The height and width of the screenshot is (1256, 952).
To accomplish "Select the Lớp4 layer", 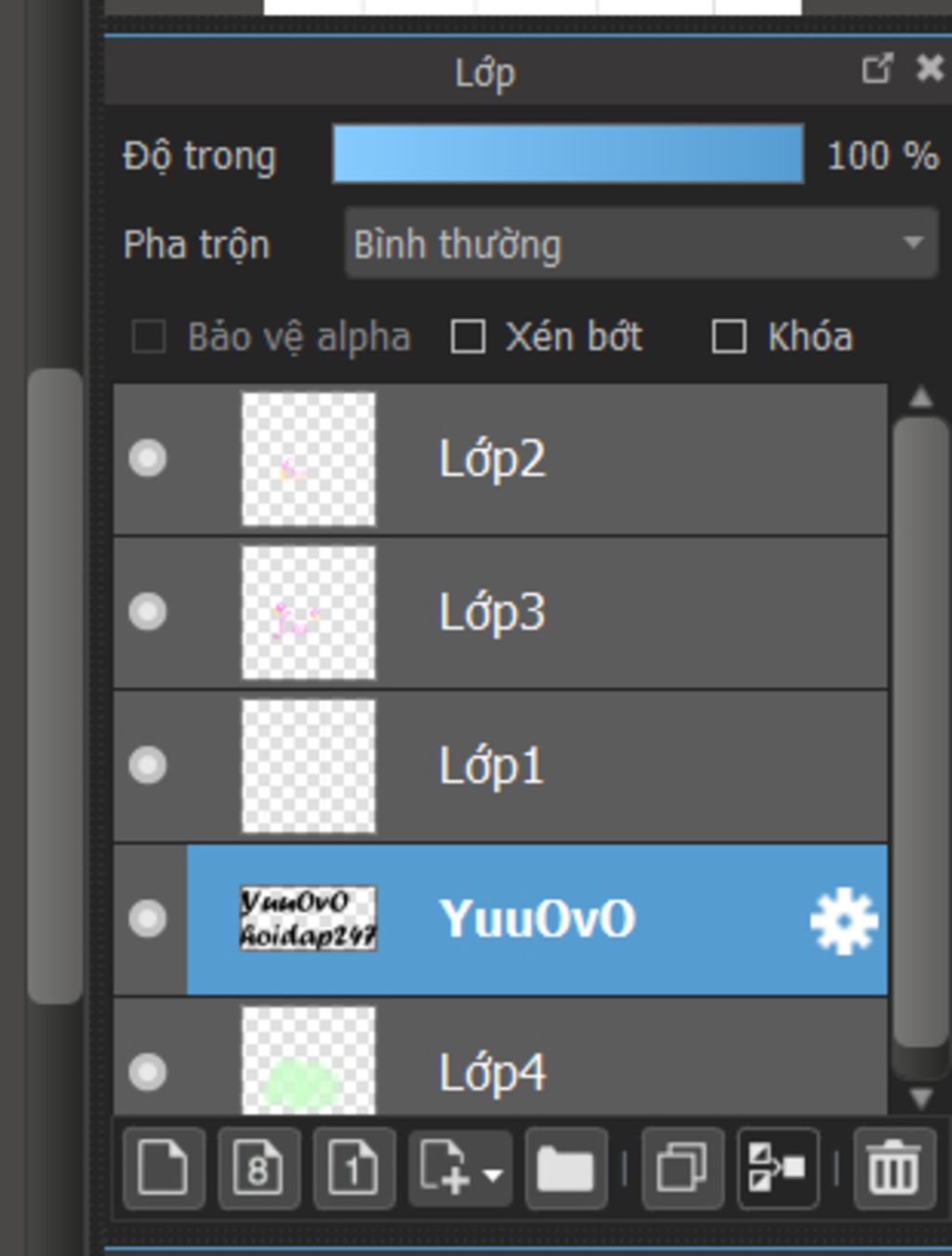I will tap(604, 1069).
